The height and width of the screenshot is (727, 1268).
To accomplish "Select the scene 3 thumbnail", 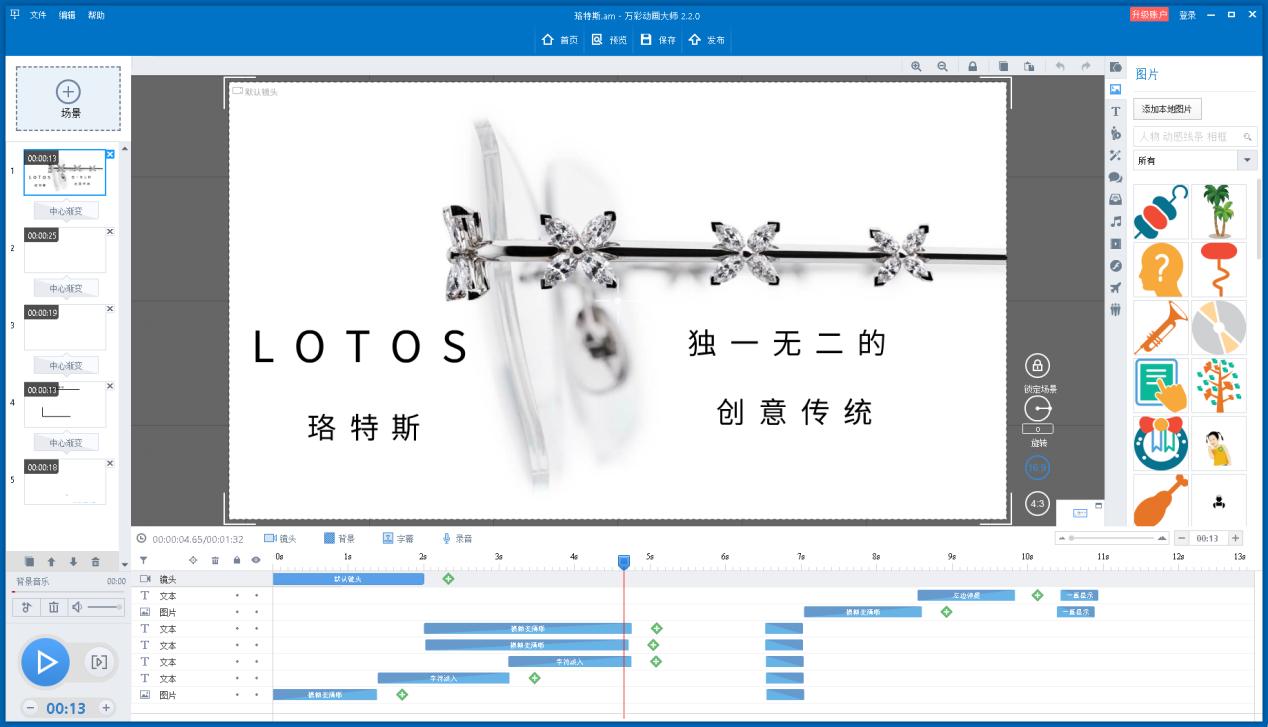I will tap(65, 327).
